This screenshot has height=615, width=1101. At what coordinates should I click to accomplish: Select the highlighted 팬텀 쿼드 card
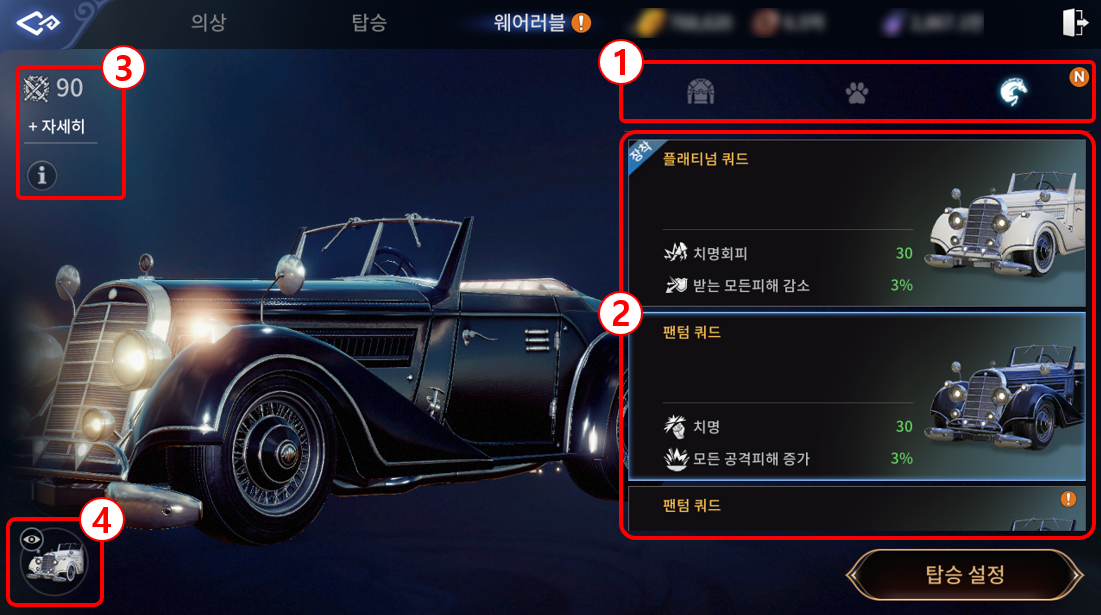857,397
